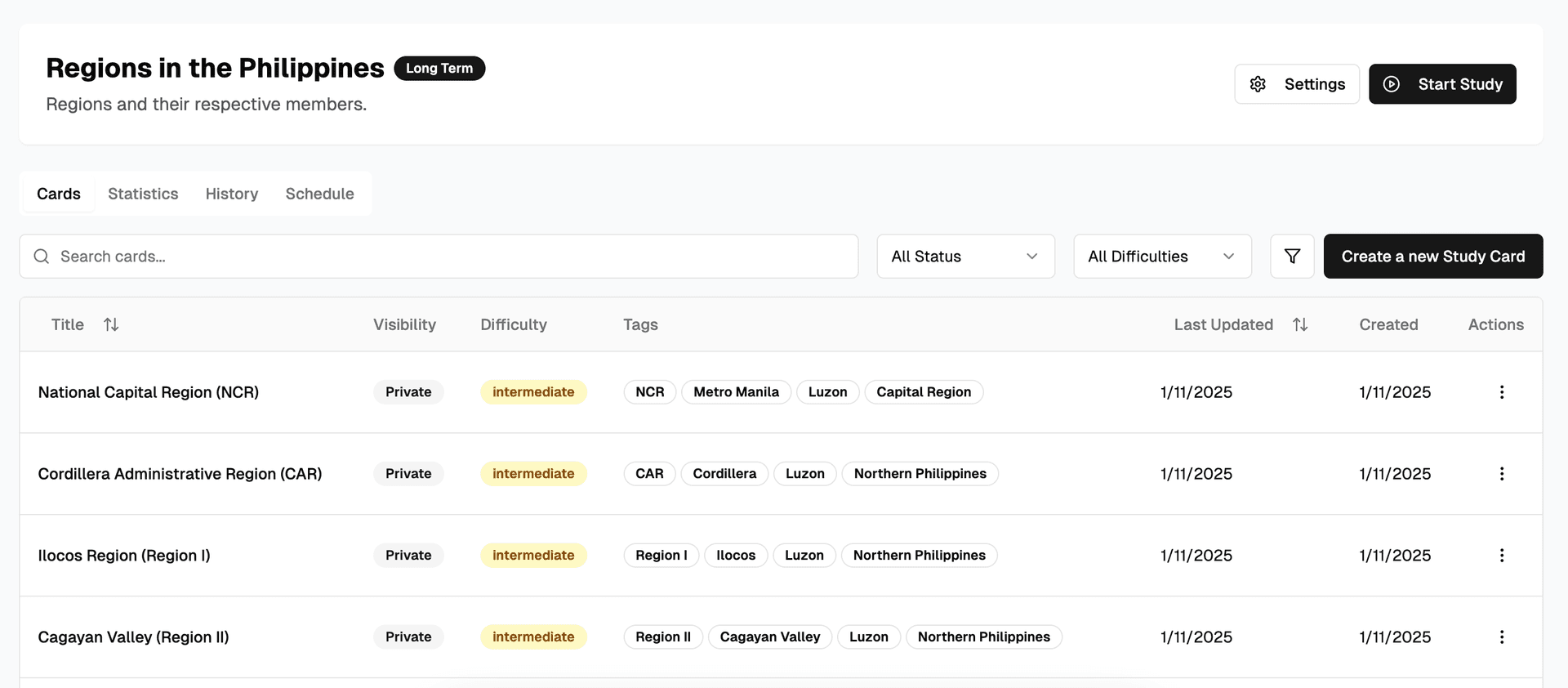Open actions menu for Cagayan Valley row
This screenshot has height=688, width=1568.
pyautogui.click(x=1501, y=637)
